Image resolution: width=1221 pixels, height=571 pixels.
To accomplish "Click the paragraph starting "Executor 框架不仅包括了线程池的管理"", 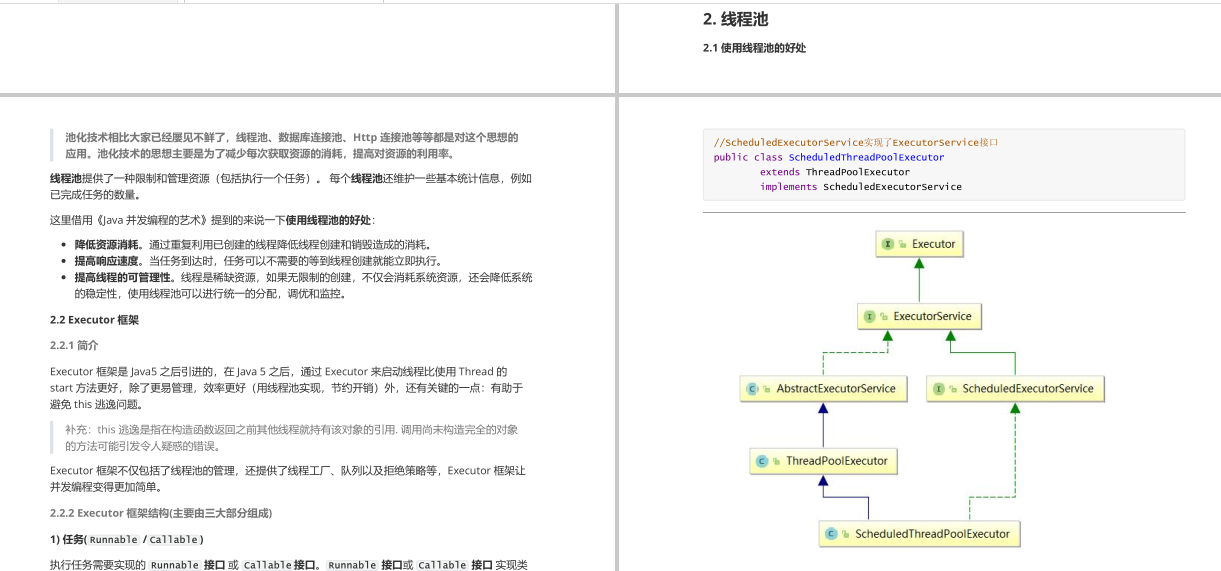I will pyautogui.click(x=288, y=478).
